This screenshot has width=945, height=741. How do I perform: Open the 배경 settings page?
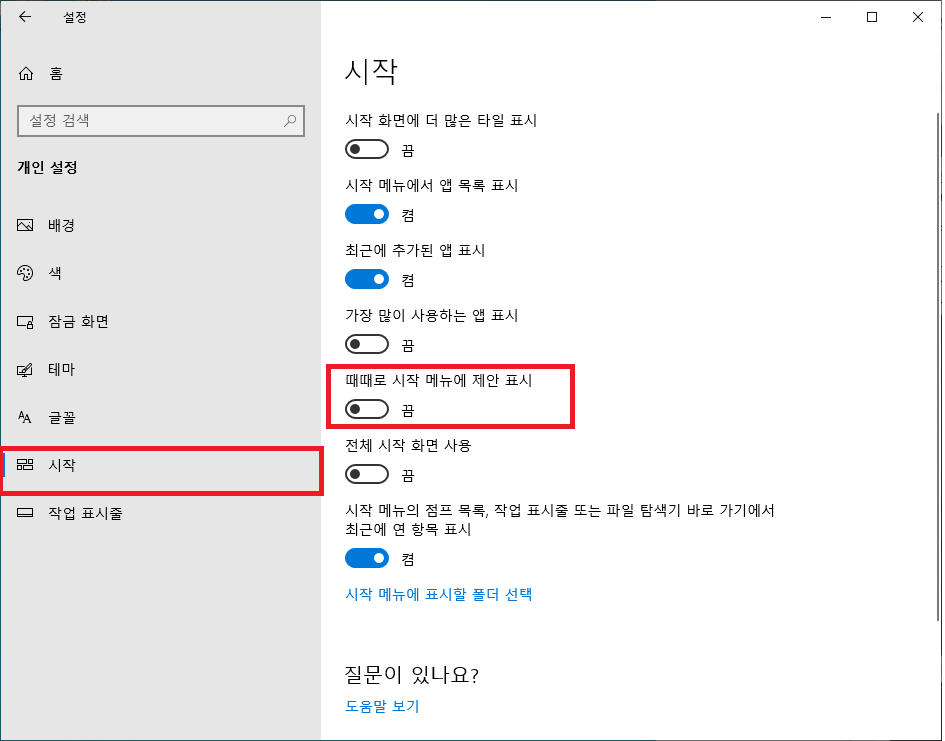coord(160,225)
